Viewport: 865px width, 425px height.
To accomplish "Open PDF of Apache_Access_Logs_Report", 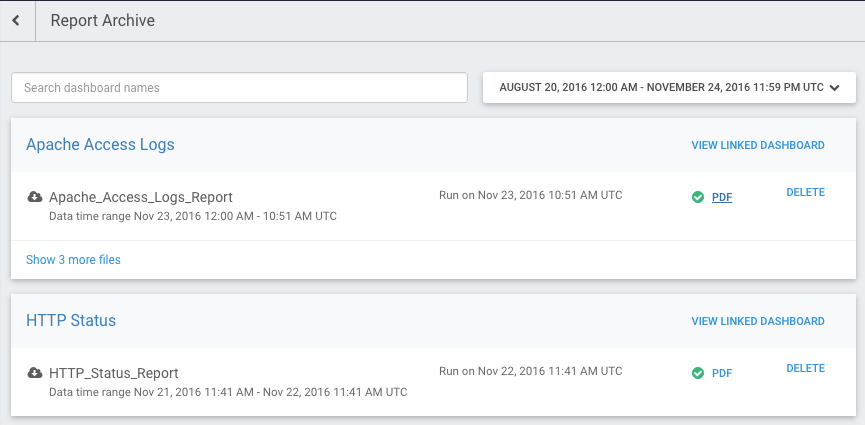I will click(x=722, y=197).
